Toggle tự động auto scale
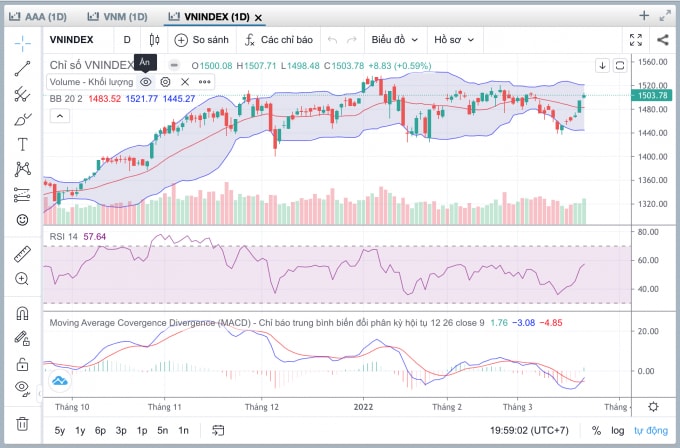This screenshot has height=448, width=680. pos(651,431)
